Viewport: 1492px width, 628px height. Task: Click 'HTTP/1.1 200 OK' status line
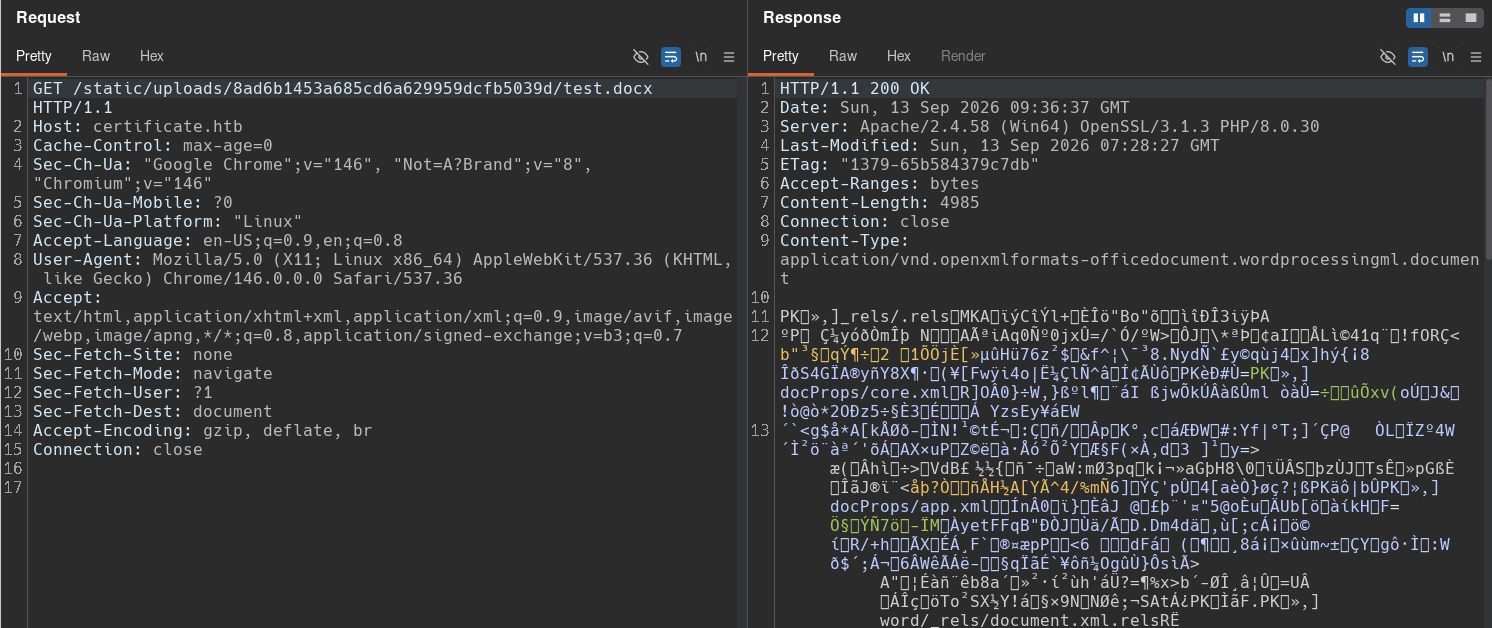855,89
